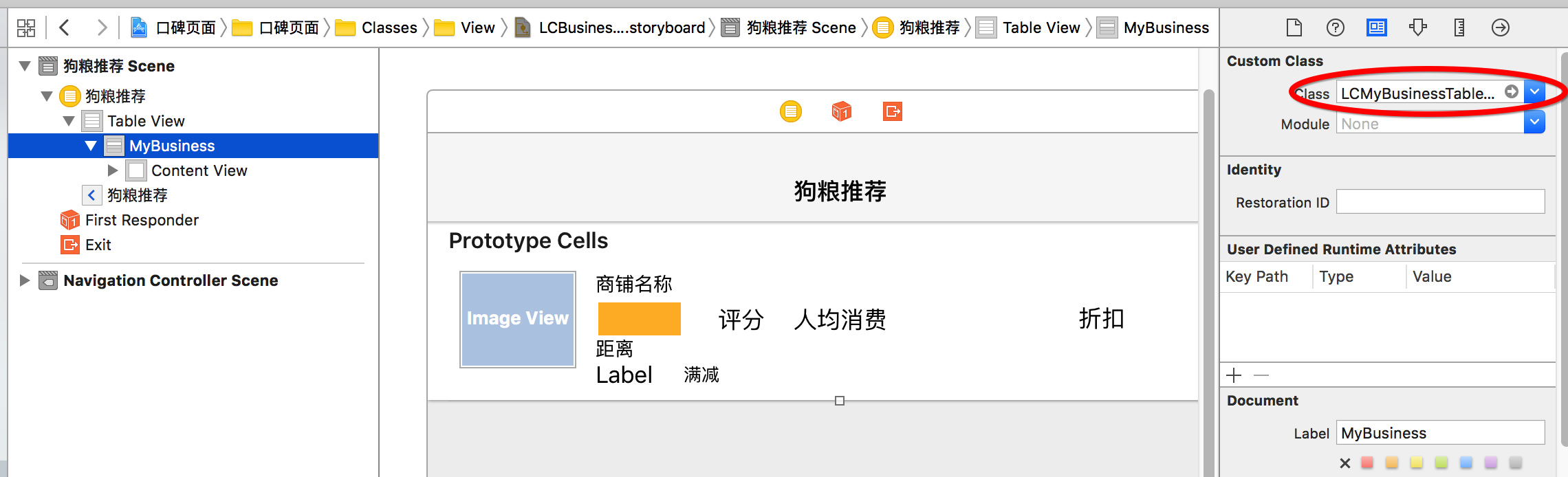Open the Size inspector

(1459, 27)
